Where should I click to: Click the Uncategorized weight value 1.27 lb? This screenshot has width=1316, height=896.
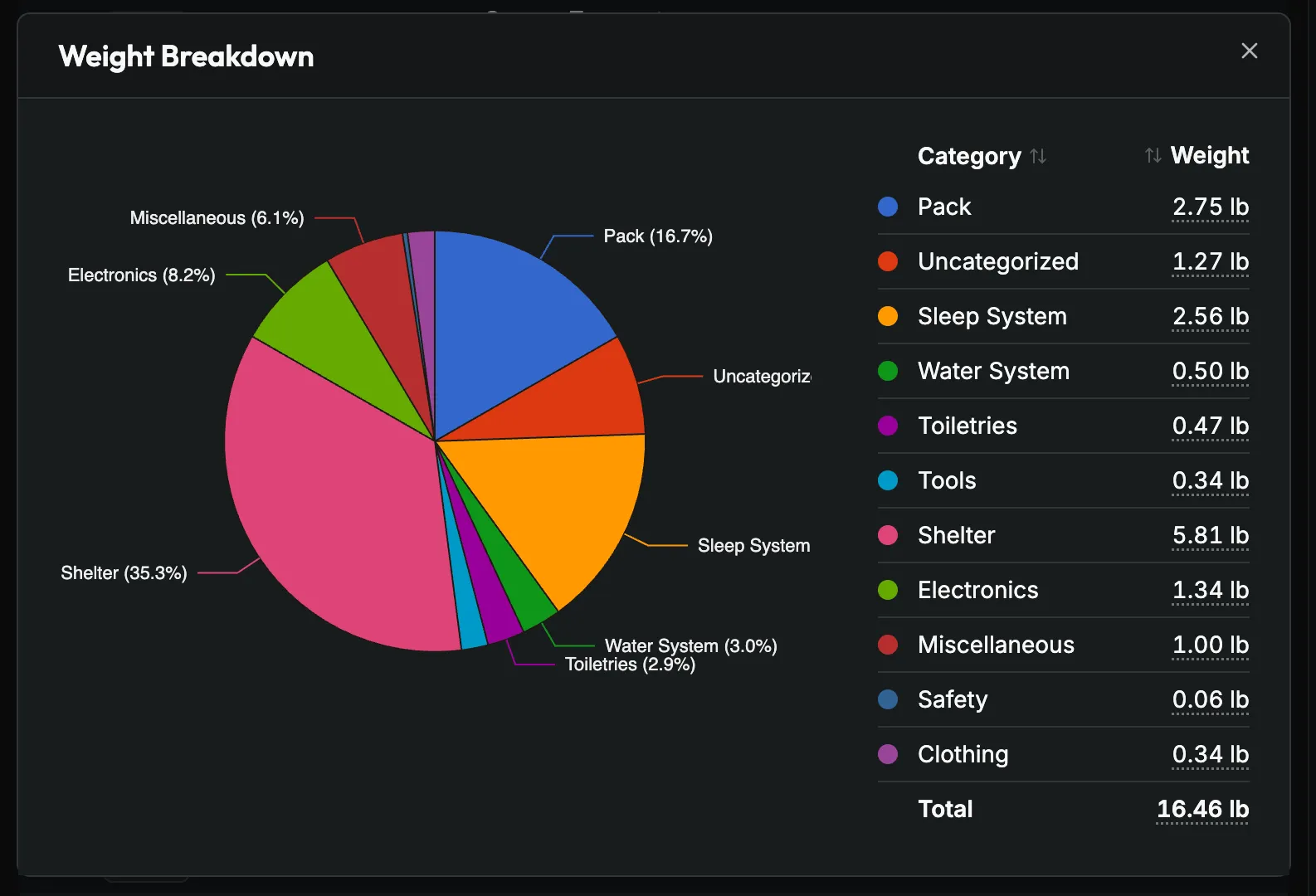[x=1211, y=261]
